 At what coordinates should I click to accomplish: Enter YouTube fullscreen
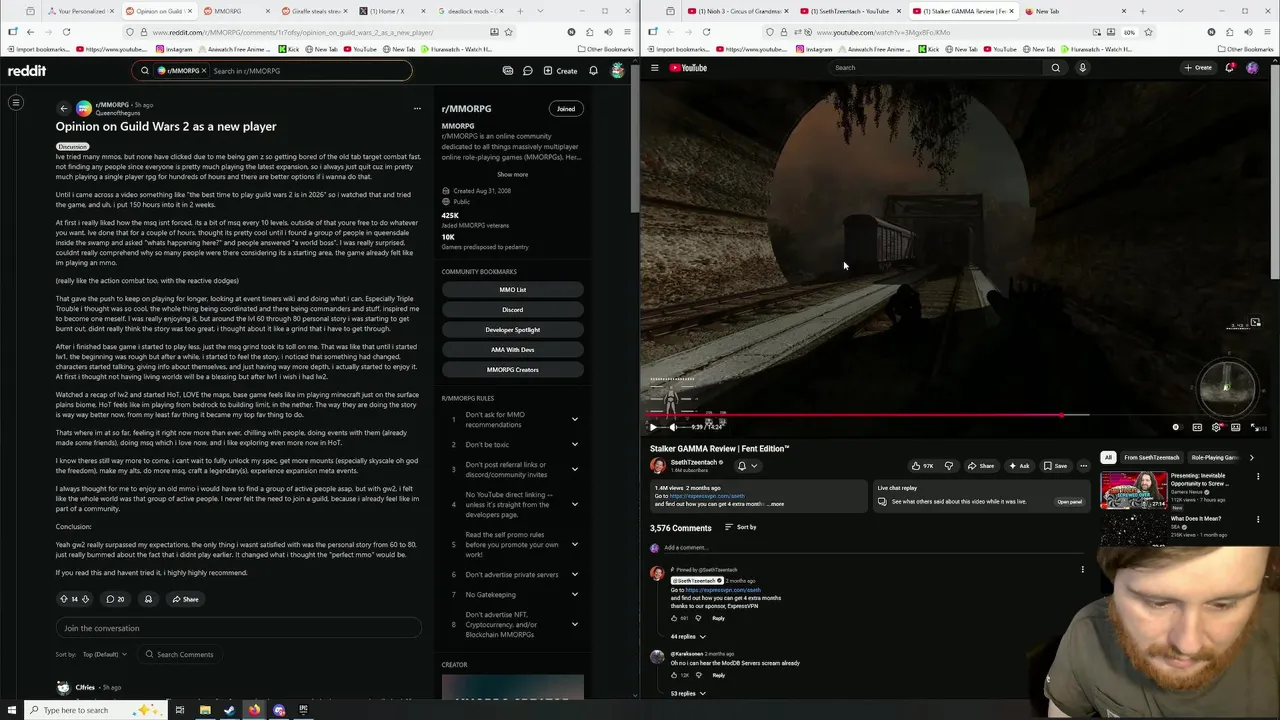pyautogui.click(x=1255, y=427)
